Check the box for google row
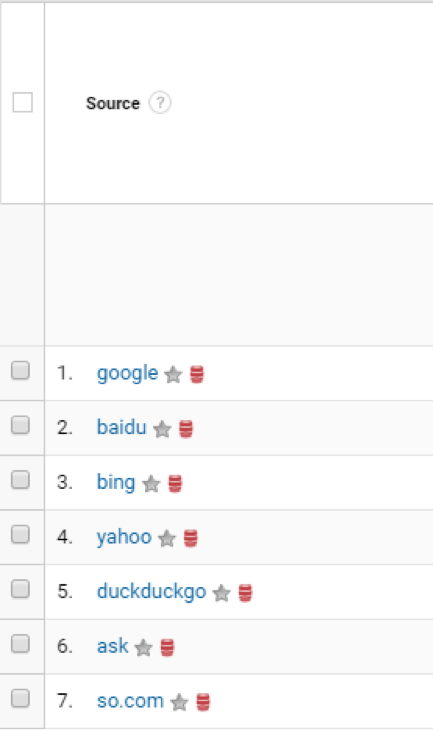This screenshot has width=433, height=733. 21,370
